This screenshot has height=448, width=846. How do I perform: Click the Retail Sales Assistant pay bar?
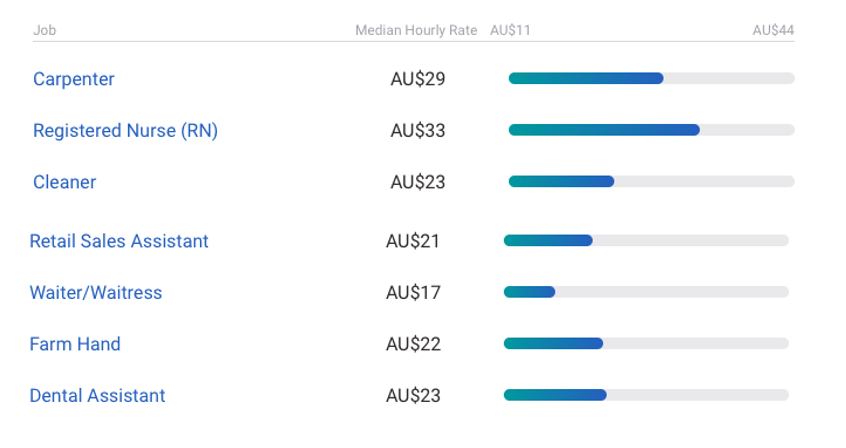click(x=646, y=240)
